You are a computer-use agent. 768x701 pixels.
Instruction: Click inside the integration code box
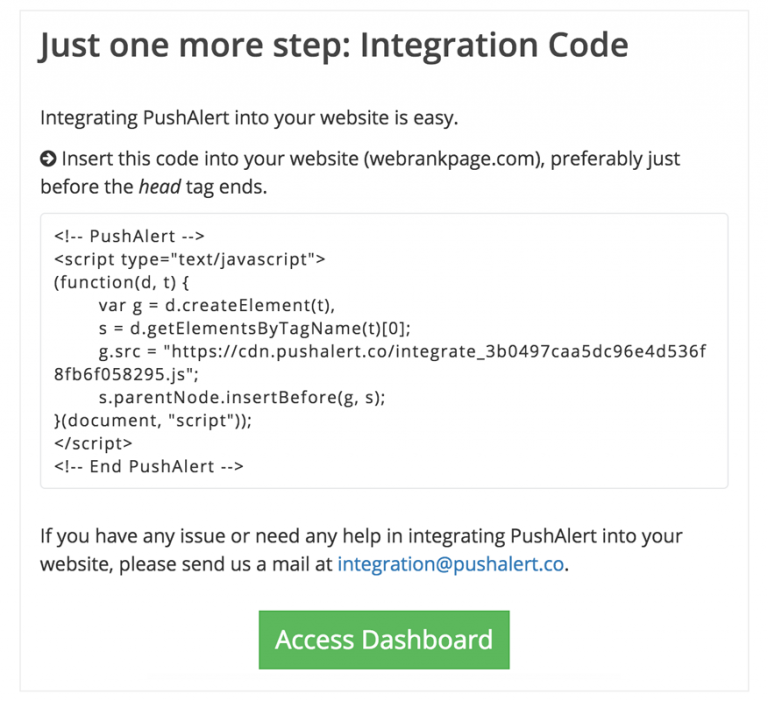tap(384, 351)
